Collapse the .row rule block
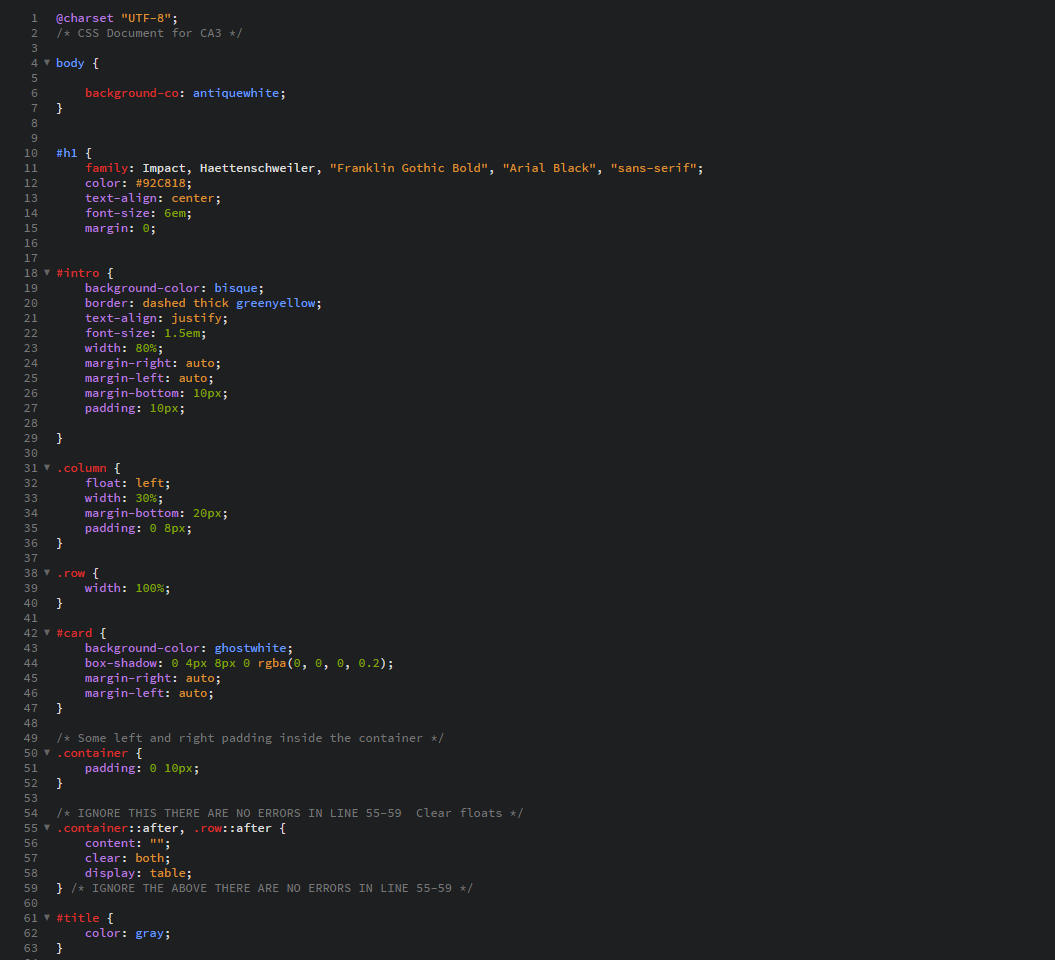This screenshot has width=1055, height=960. [46, 573]
